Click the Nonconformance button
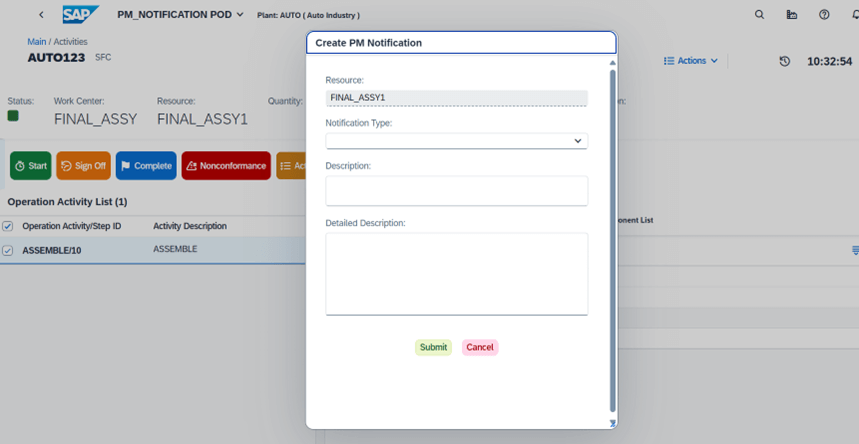859x444 pixels. [226, 166]
